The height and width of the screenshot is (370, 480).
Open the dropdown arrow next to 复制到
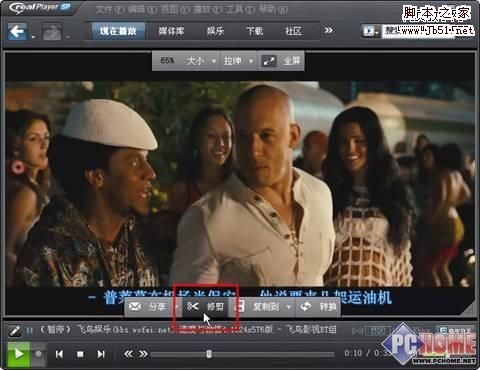tap(288, 307)
